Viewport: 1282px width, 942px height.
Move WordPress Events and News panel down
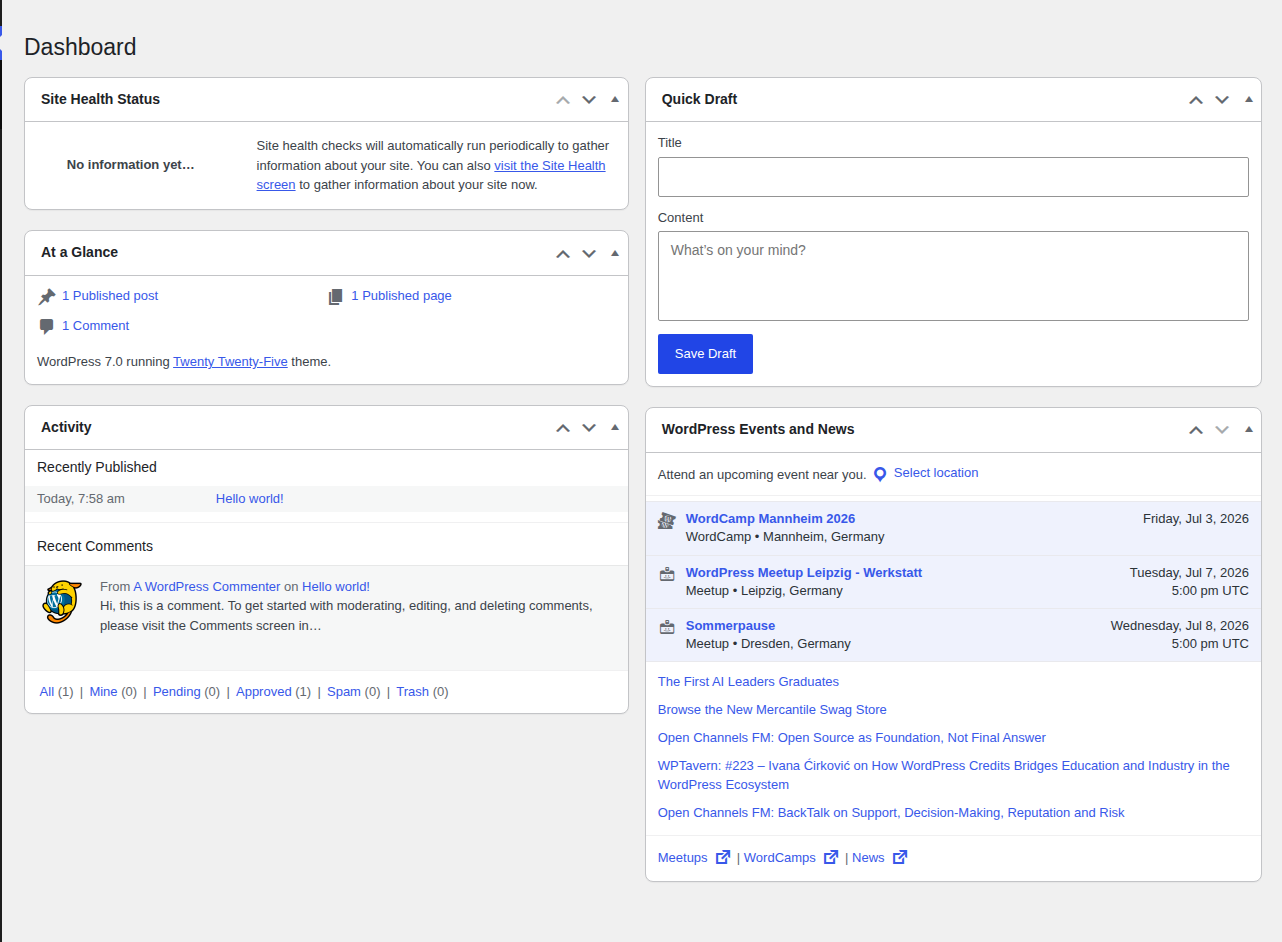click(1222, 430)
